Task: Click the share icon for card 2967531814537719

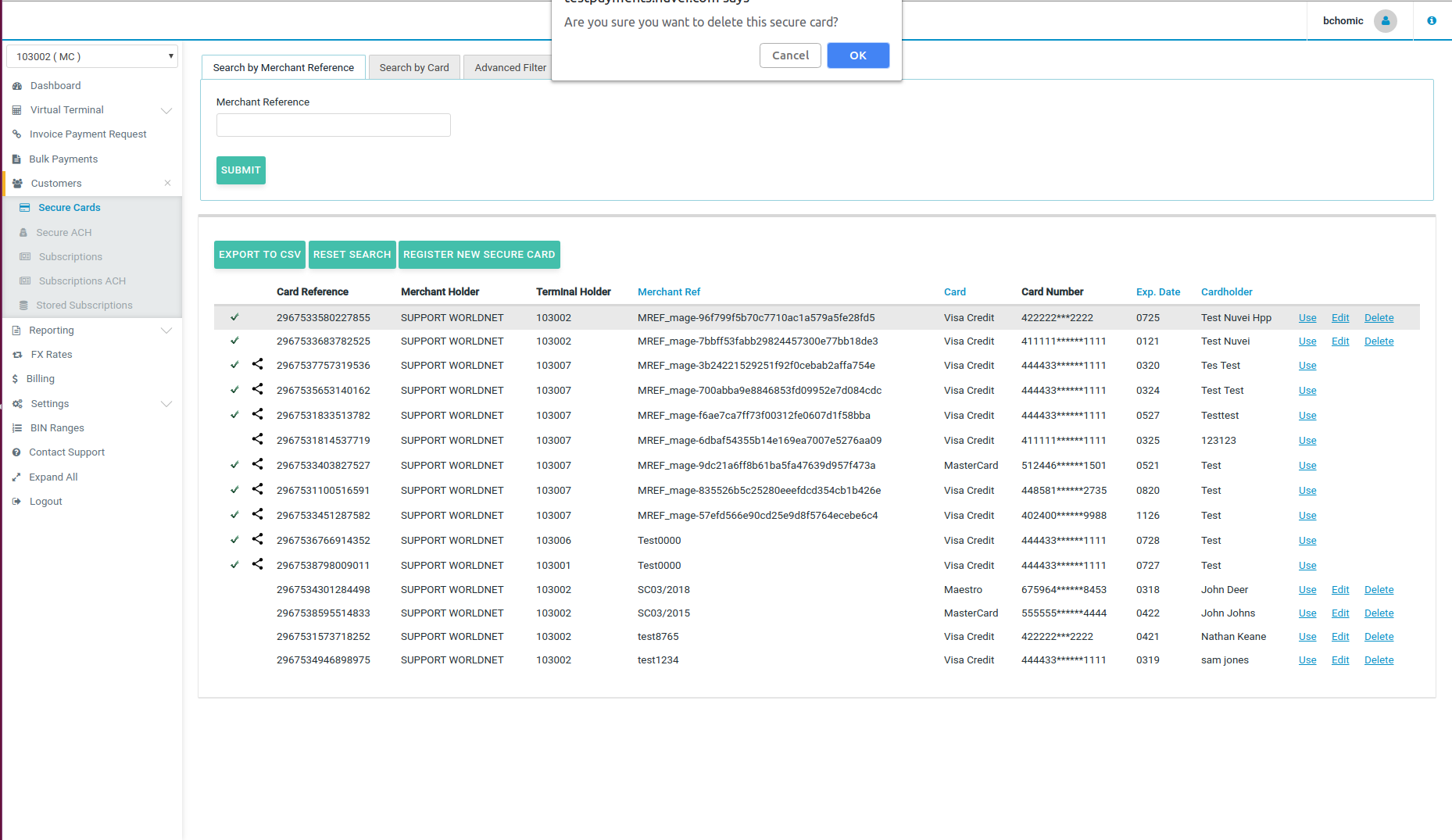Action: pyautogui.click(x=257, y=439)
